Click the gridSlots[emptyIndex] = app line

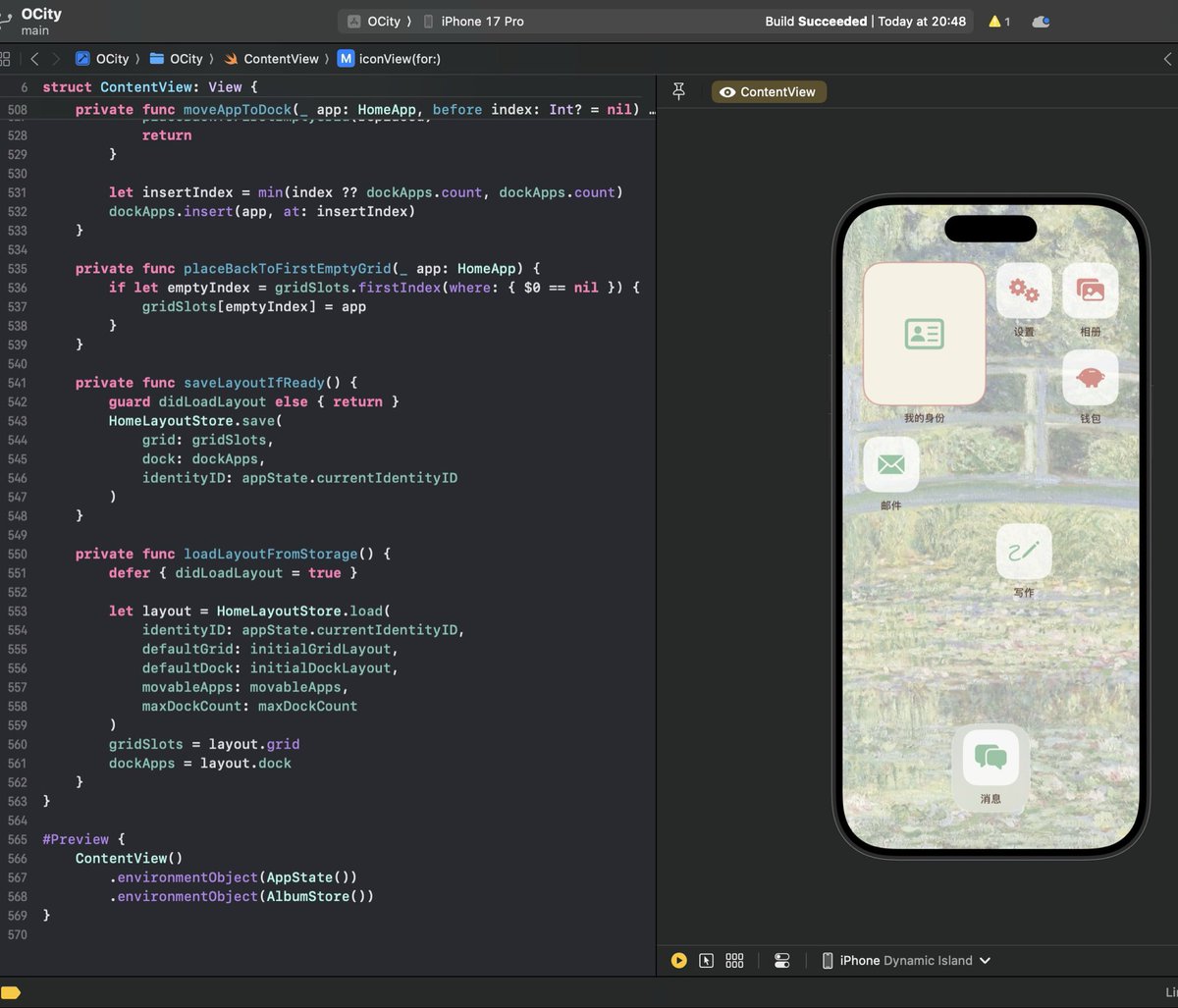pos(254,307)
